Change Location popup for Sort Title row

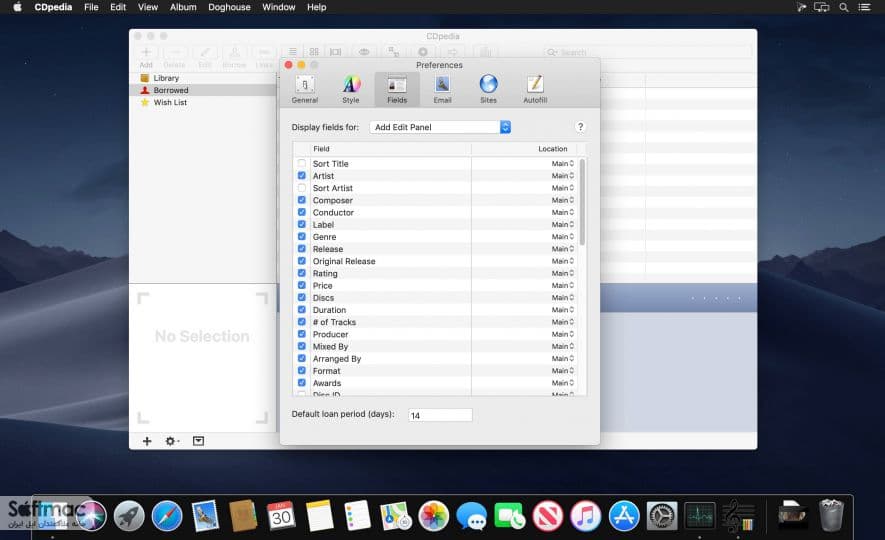[x=562, y=164]
